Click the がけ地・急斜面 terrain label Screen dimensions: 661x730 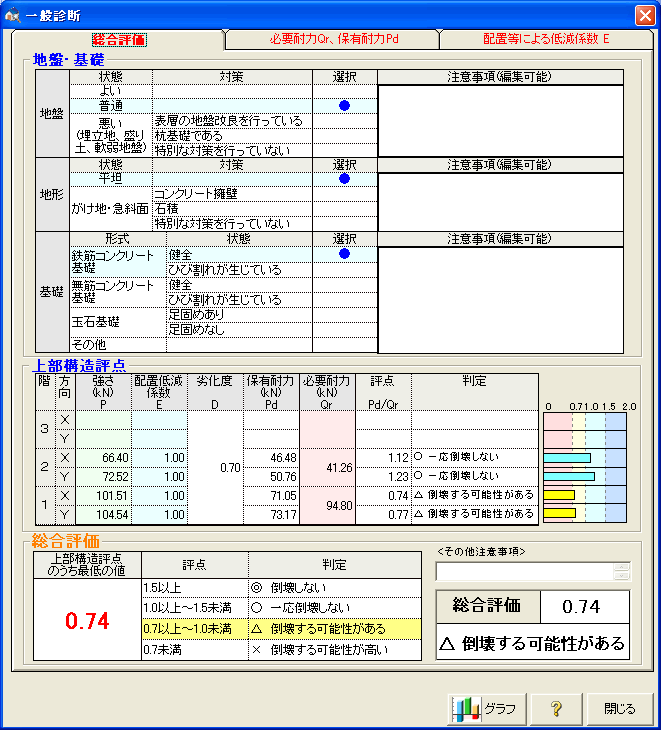click(x=110, y=209)
